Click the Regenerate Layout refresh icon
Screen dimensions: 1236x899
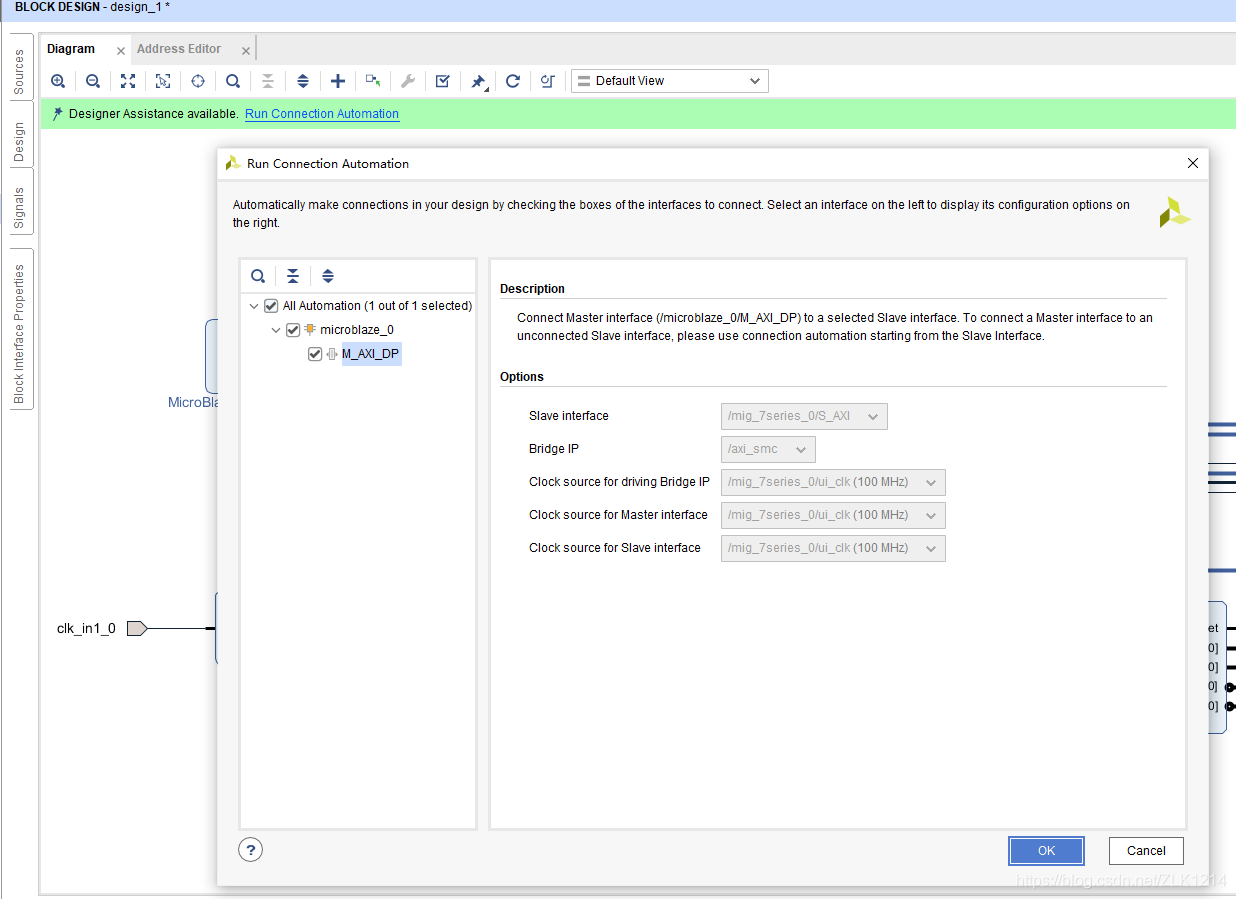(513, 81)
